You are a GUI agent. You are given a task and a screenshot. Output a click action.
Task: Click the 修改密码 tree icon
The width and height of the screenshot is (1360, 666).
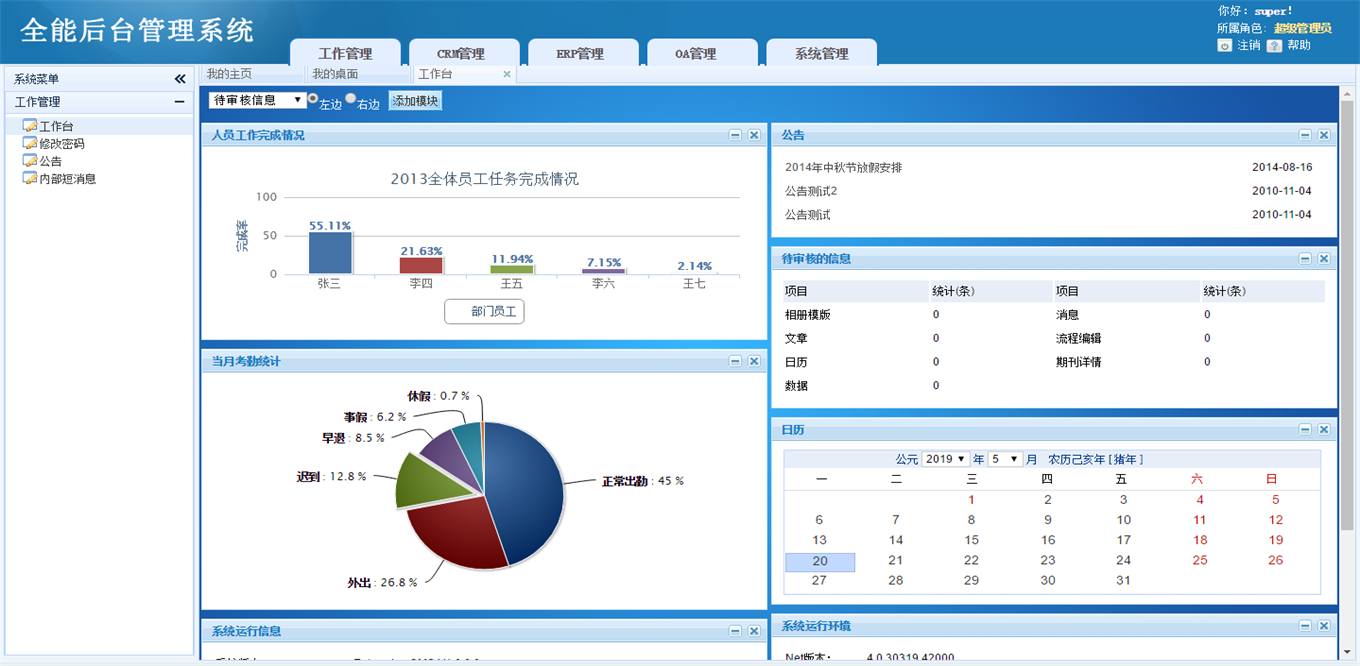click(x=29, y=143)
